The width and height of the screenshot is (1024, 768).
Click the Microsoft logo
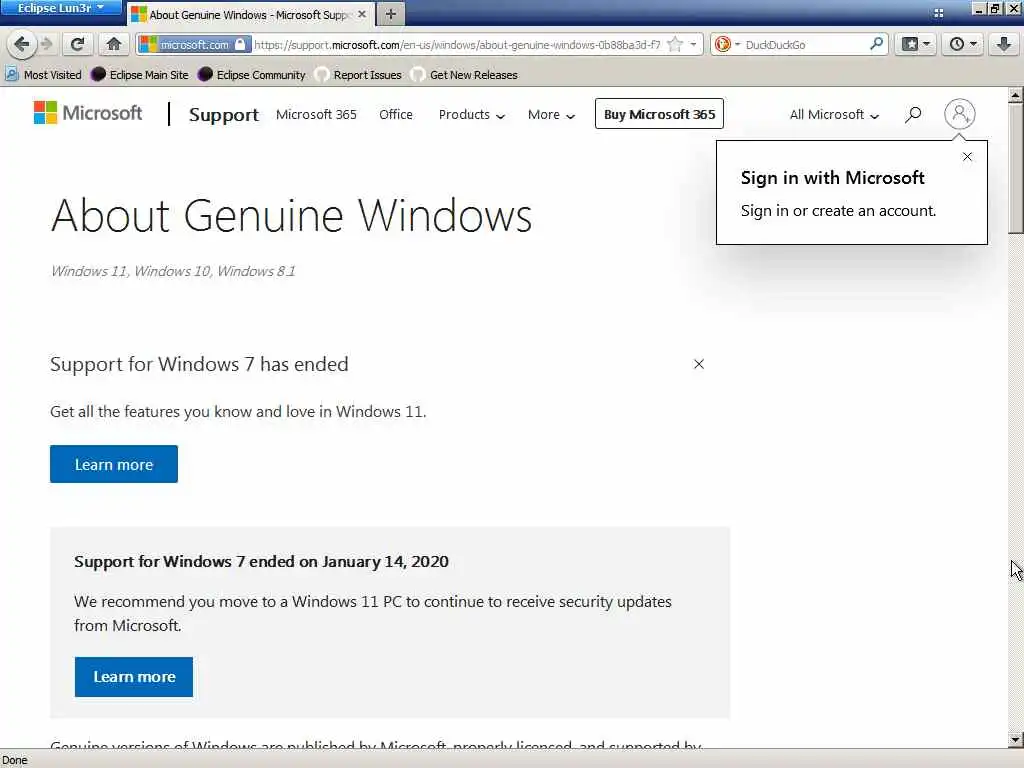[88, 113]
